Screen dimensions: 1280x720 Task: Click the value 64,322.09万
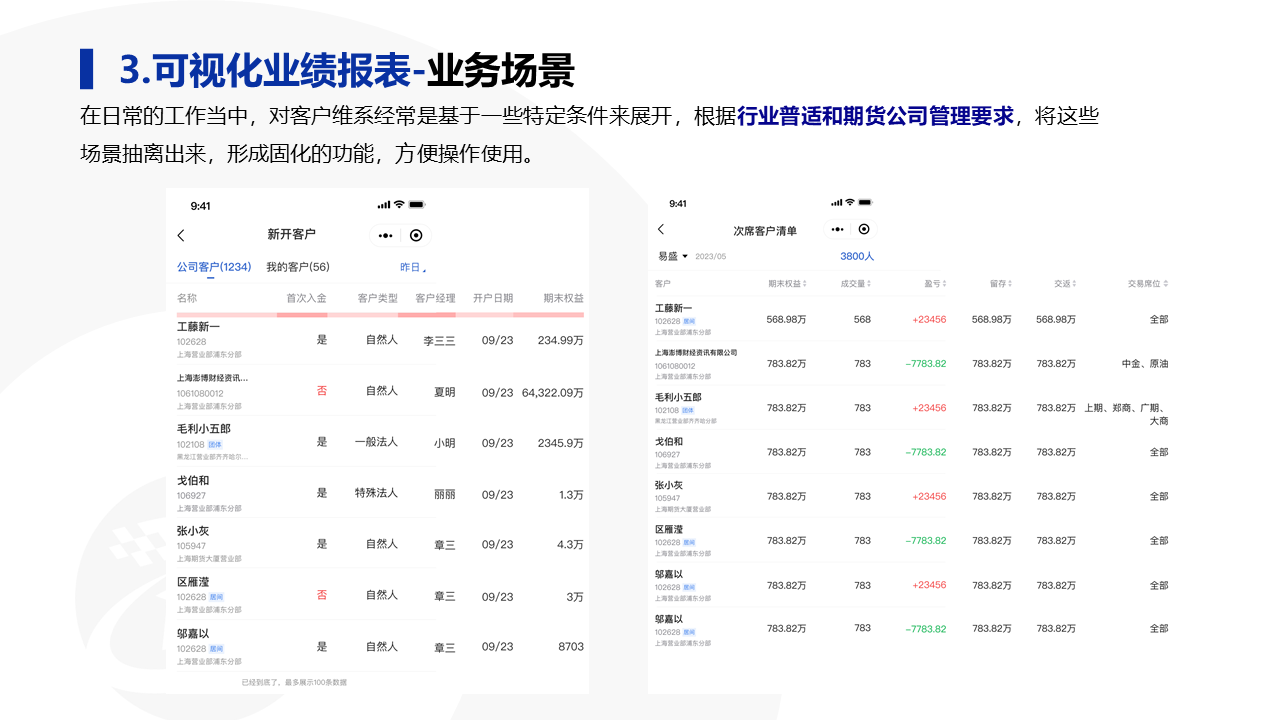tap(553, 392)
